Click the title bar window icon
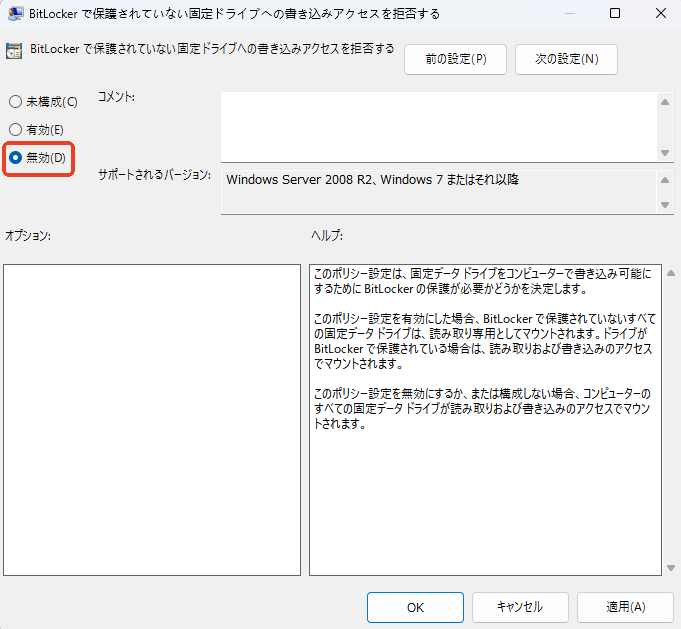The height and width of the screenshot is (629, 681). (x=16, y=13)
